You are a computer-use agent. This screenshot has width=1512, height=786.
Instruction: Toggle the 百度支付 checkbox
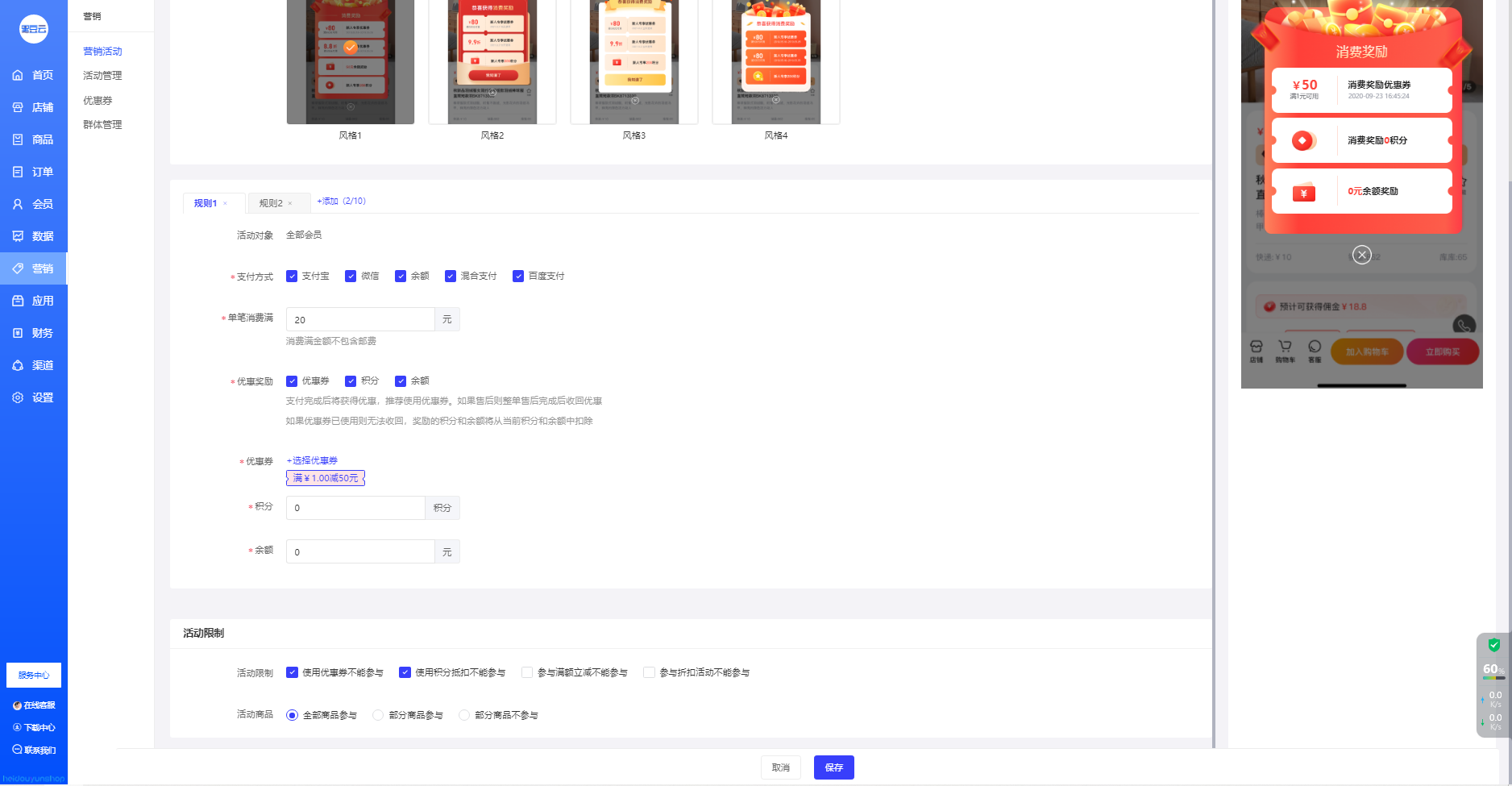(518, 277)
